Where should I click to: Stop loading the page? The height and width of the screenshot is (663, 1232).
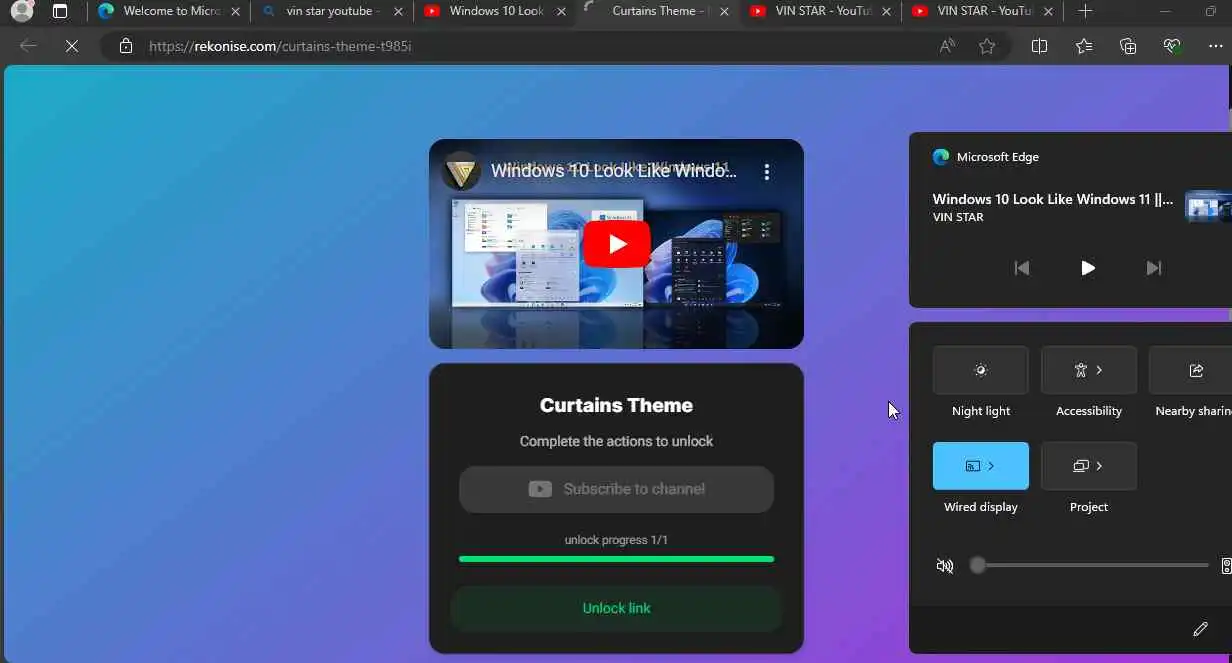(72, 46)
